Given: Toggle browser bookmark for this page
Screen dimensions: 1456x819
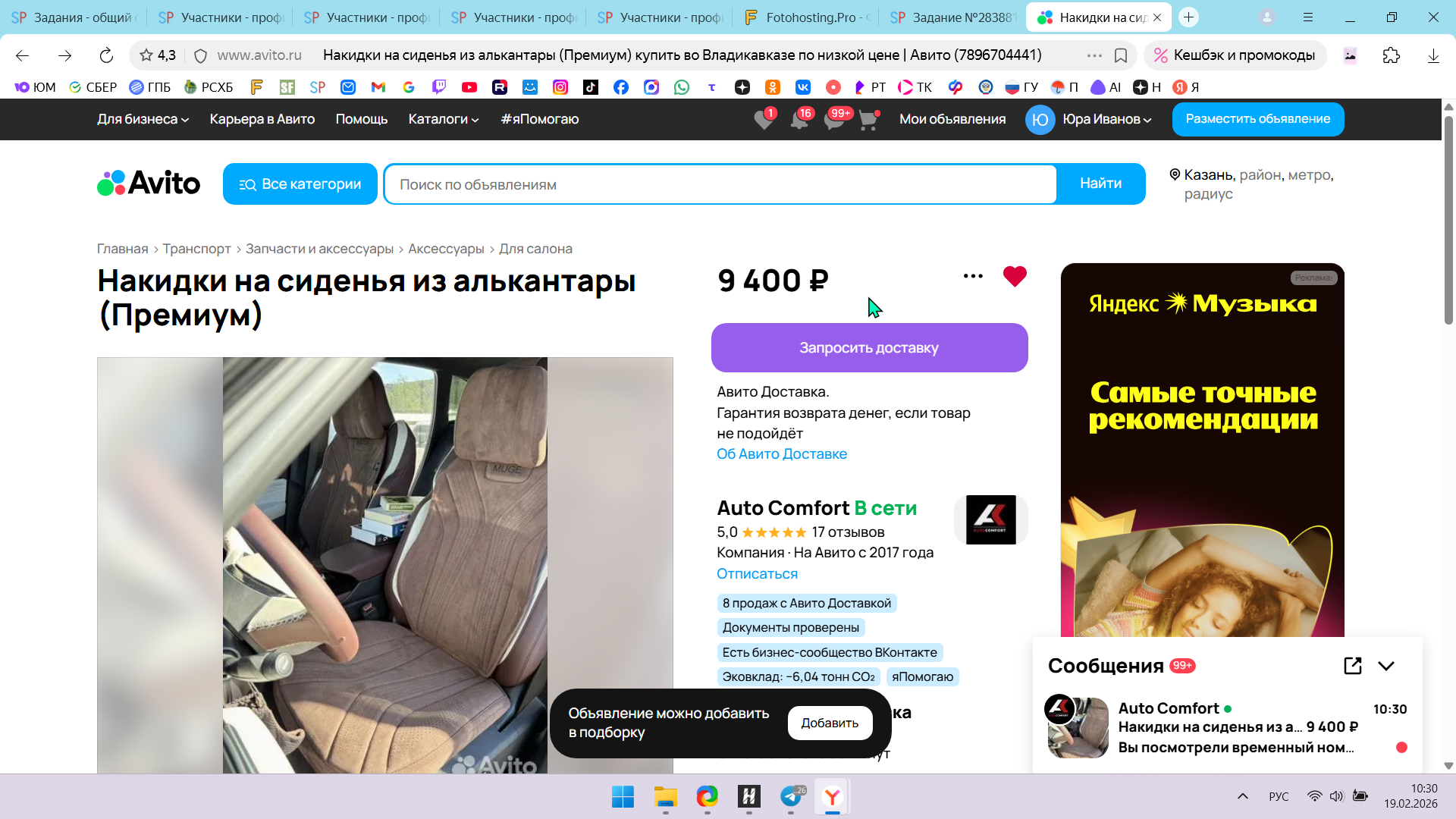Looking at the screenshot, I should [1121, 55].
